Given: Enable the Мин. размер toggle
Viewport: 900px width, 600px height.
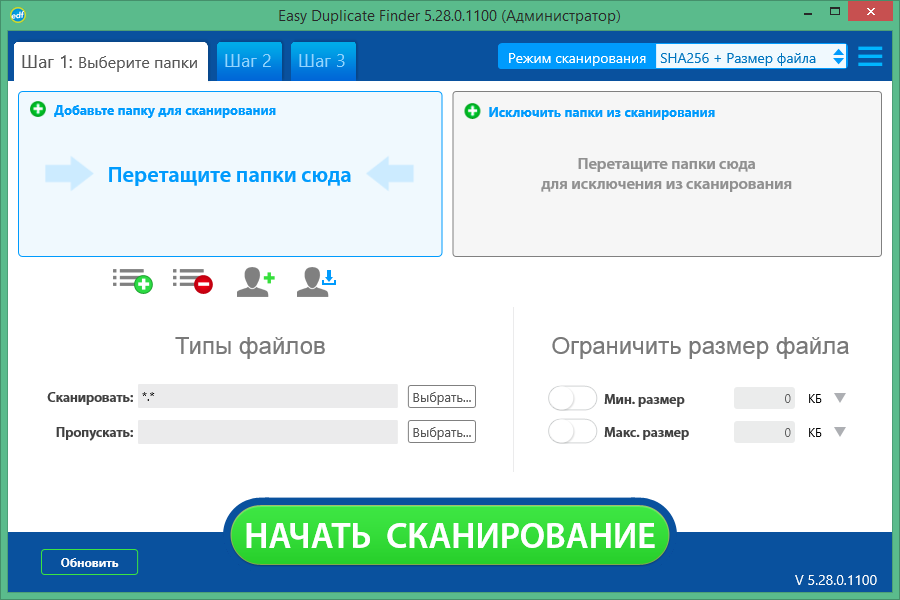Looking at the screenshot, I should click(572, 397).
